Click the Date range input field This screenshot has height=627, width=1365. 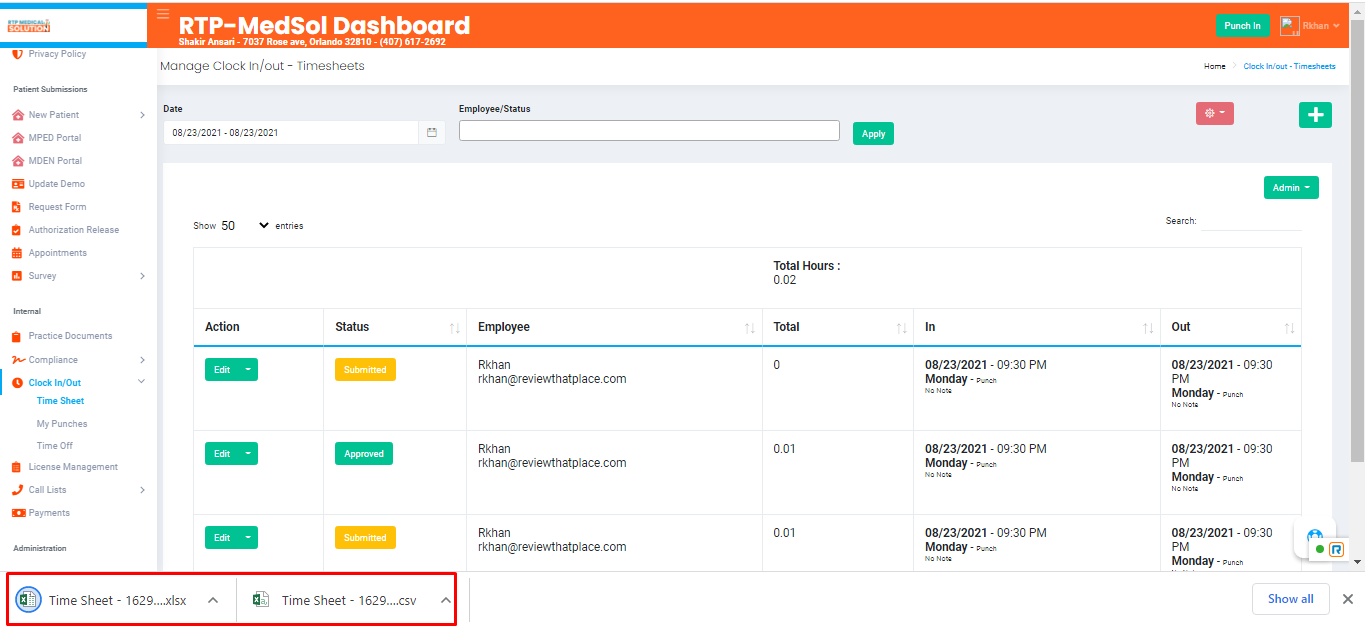click(291, 132)
